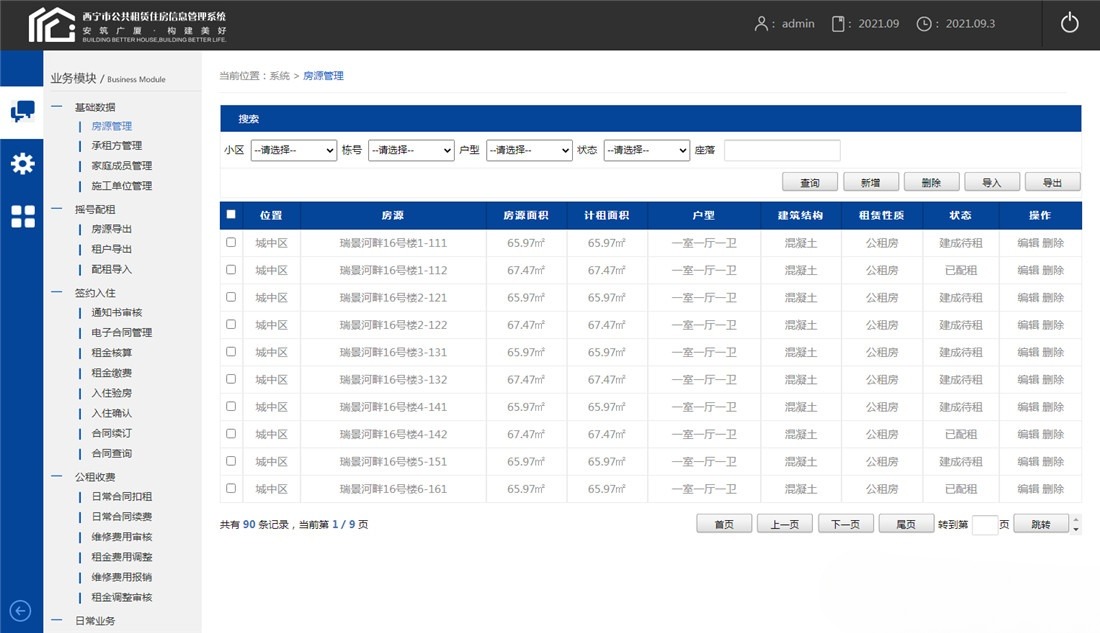Open the 小区 dropdown selector

pyautogui.click(x=293, y=150)
